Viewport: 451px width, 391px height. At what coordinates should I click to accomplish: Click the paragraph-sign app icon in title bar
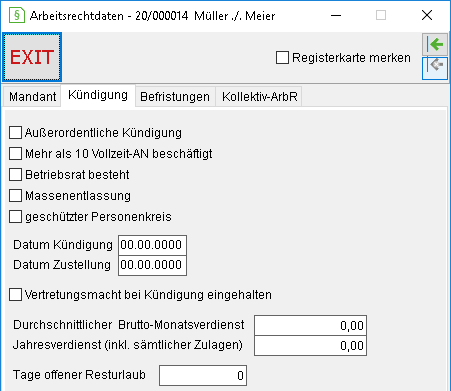17,15
